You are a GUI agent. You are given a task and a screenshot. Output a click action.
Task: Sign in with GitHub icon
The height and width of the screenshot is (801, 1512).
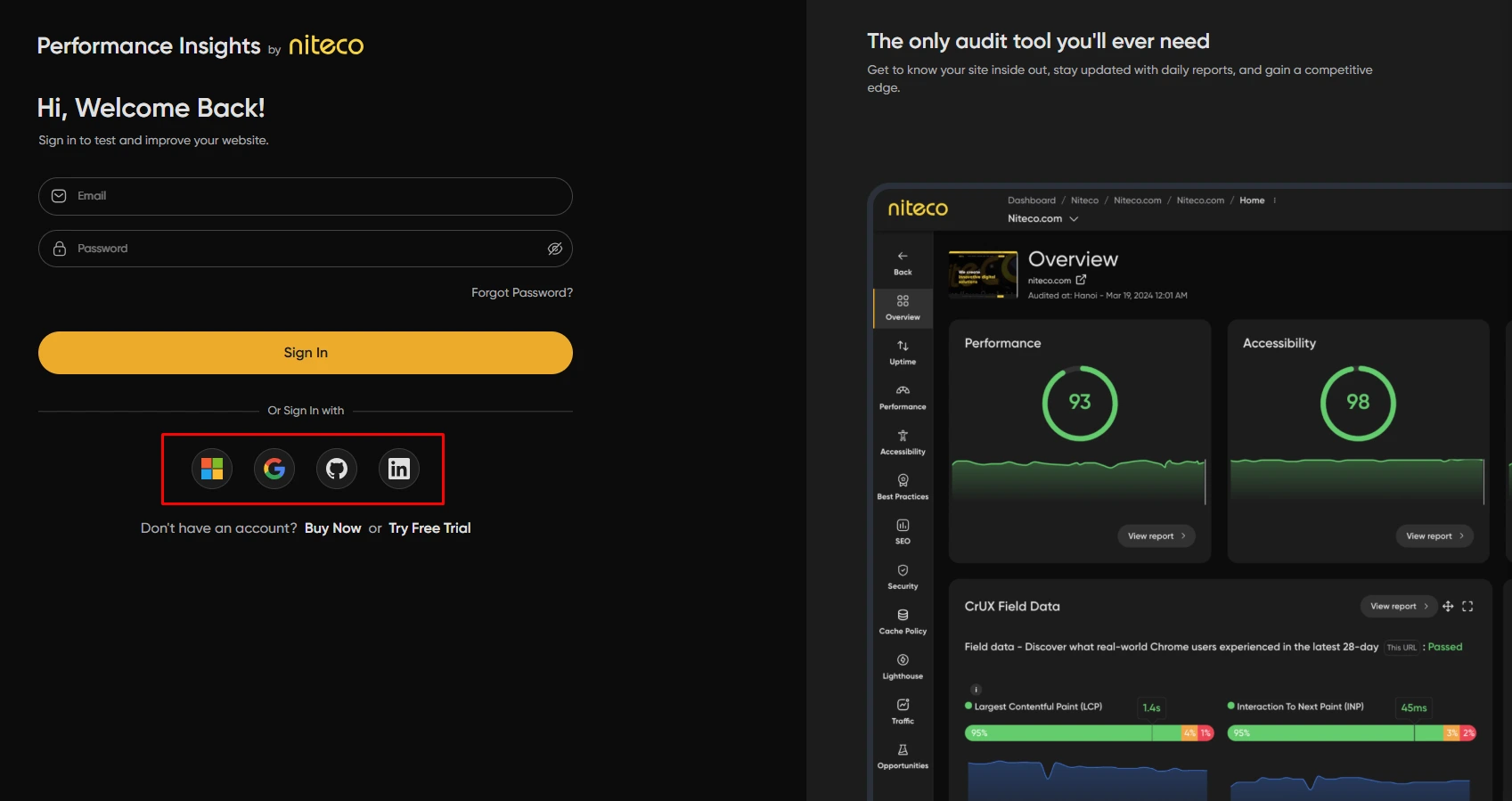(x=337, y=469)
